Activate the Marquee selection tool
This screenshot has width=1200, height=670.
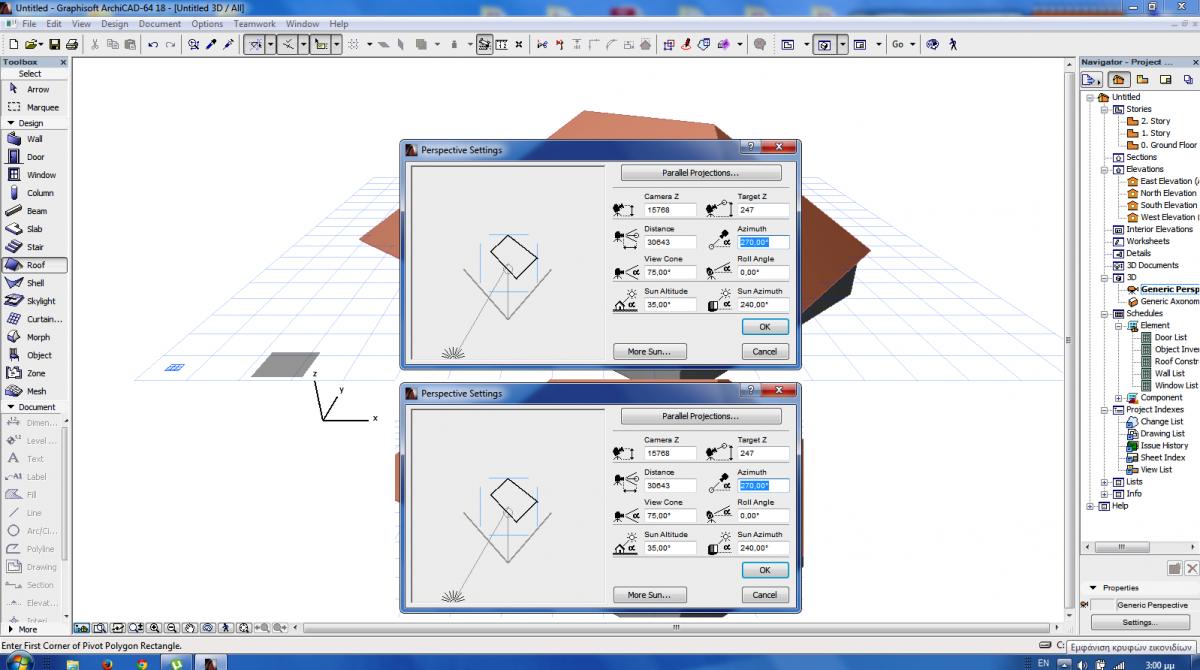coord(42,107)
